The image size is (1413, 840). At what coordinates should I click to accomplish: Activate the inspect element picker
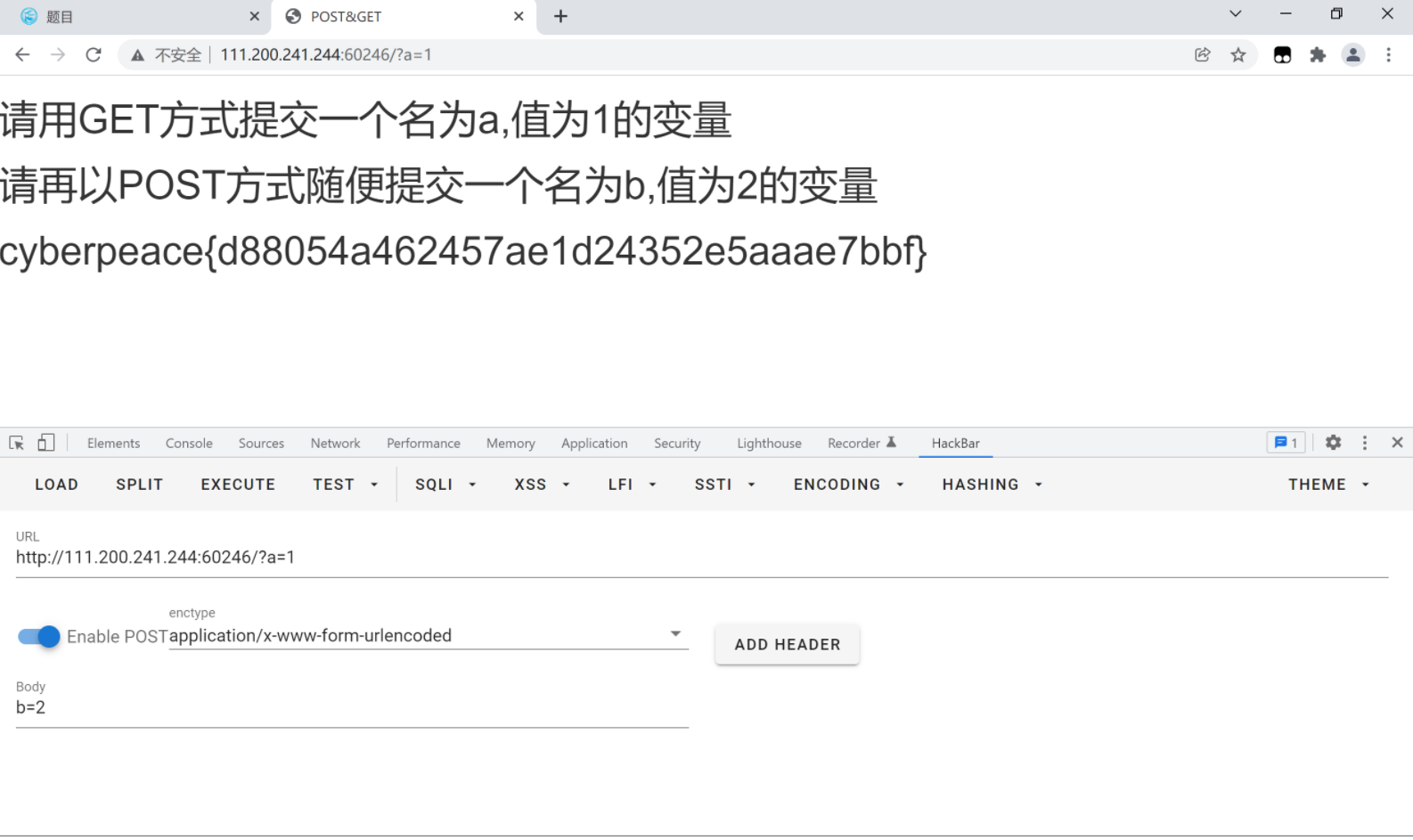(16, 443)
